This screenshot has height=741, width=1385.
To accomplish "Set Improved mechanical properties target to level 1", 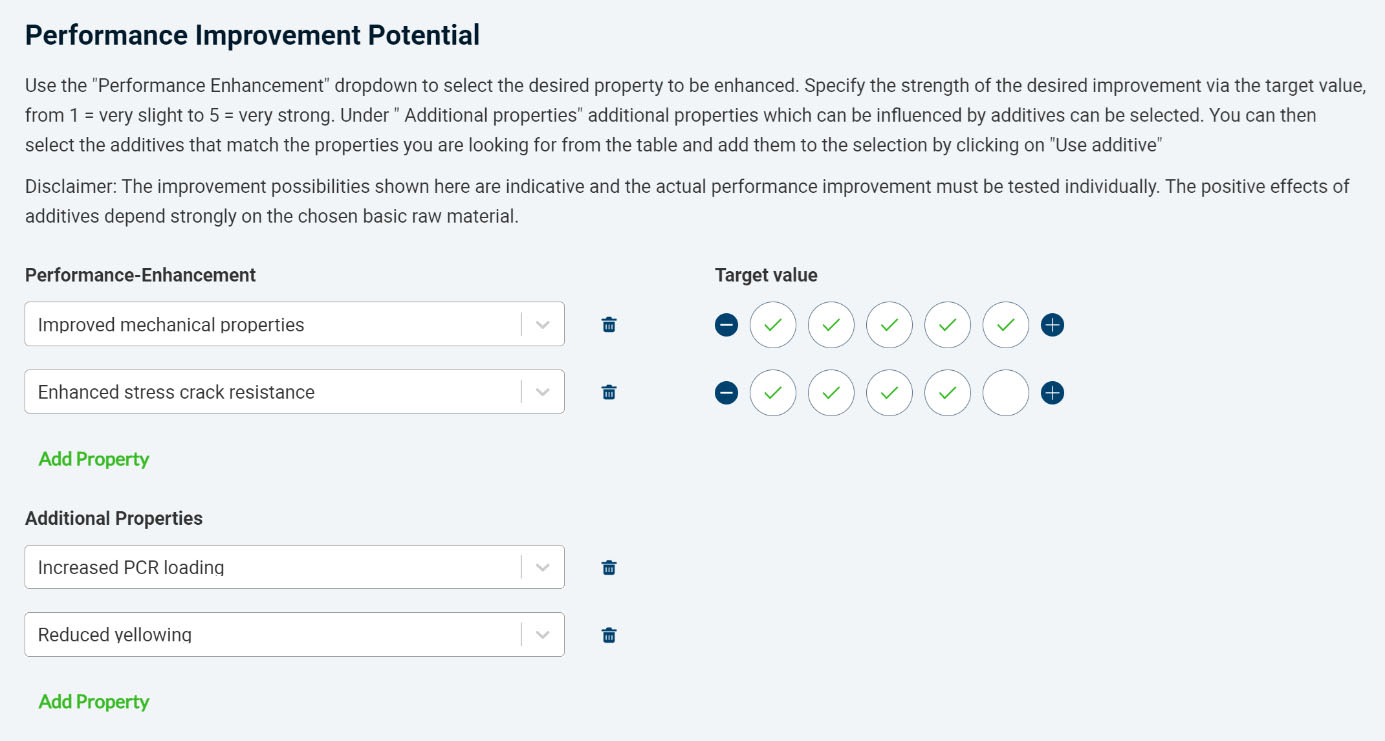I will (773, 324).
